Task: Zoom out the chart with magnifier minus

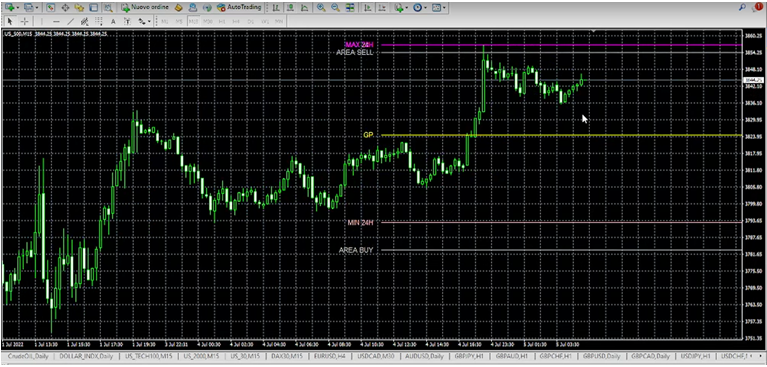Action: click(336, 8)
